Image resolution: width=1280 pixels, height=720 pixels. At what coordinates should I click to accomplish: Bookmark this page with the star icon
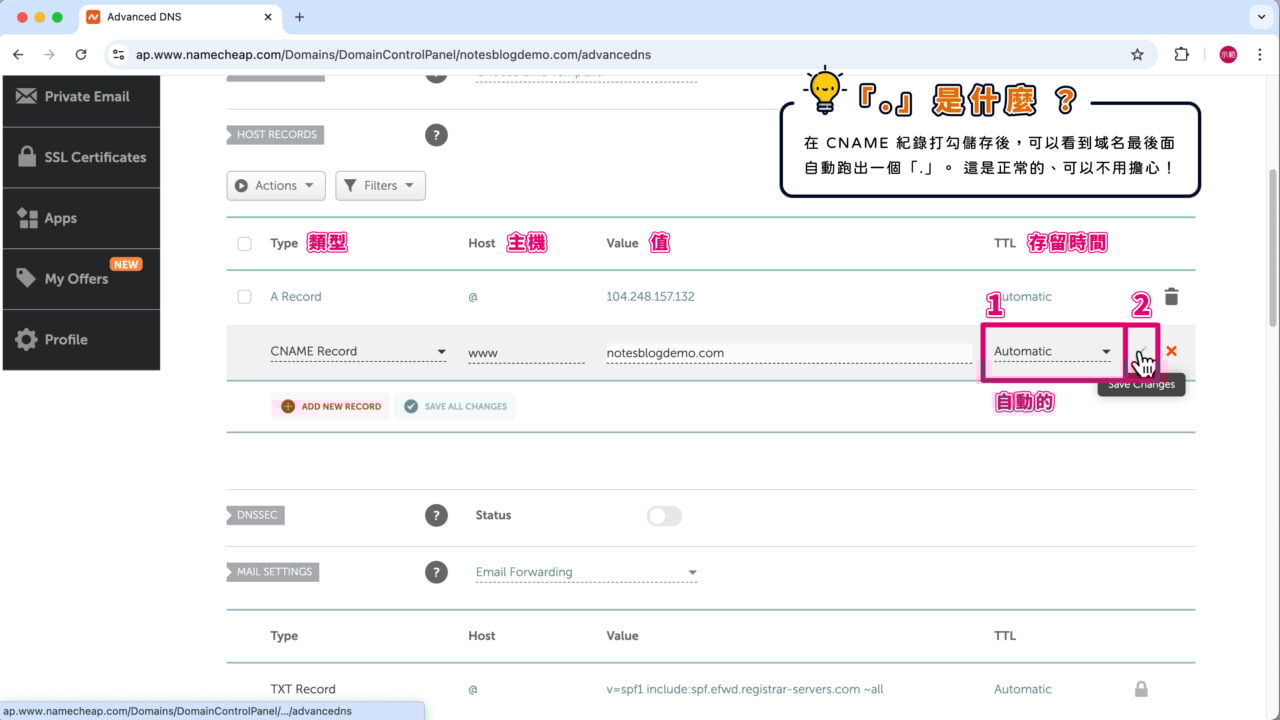click(x=1138, y=55)
